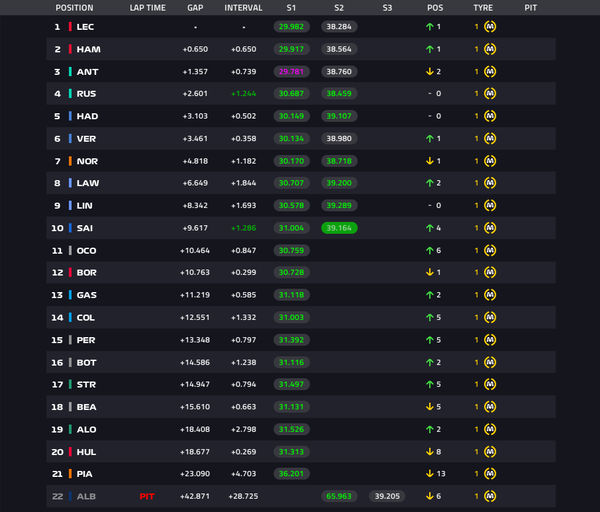Click the medium tyre icon for NOR

[490, 161]
